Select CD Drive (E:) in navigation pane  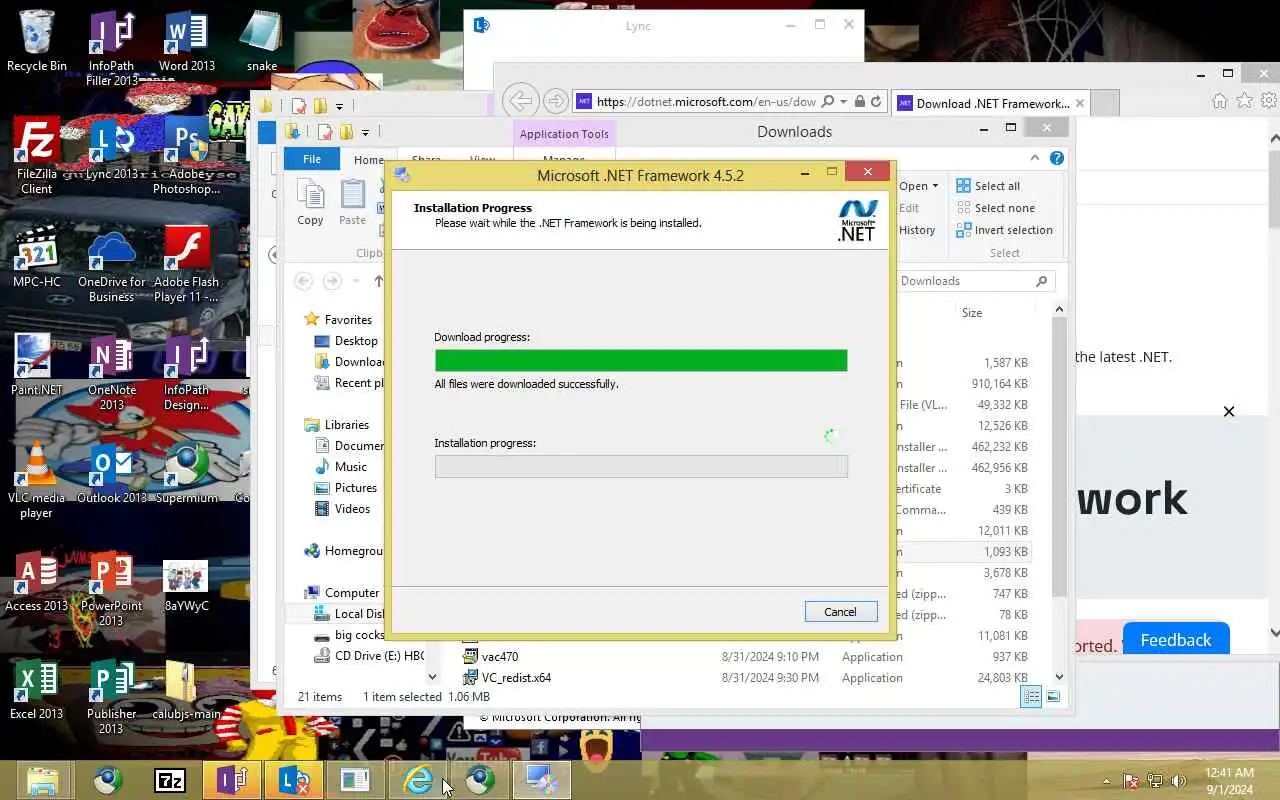coord(368,656)
